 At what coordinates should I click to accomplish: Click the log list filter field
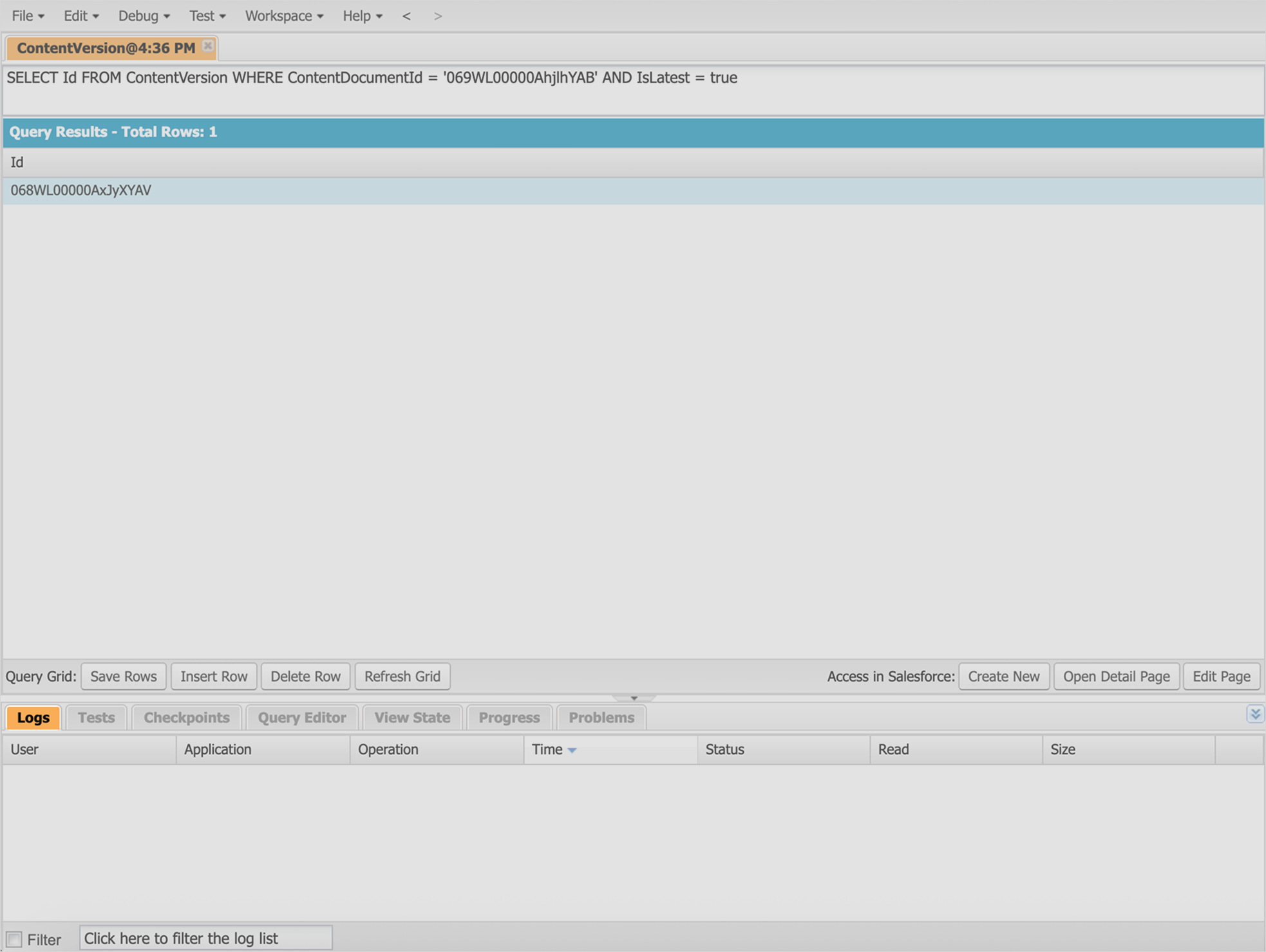coord(206,938)
